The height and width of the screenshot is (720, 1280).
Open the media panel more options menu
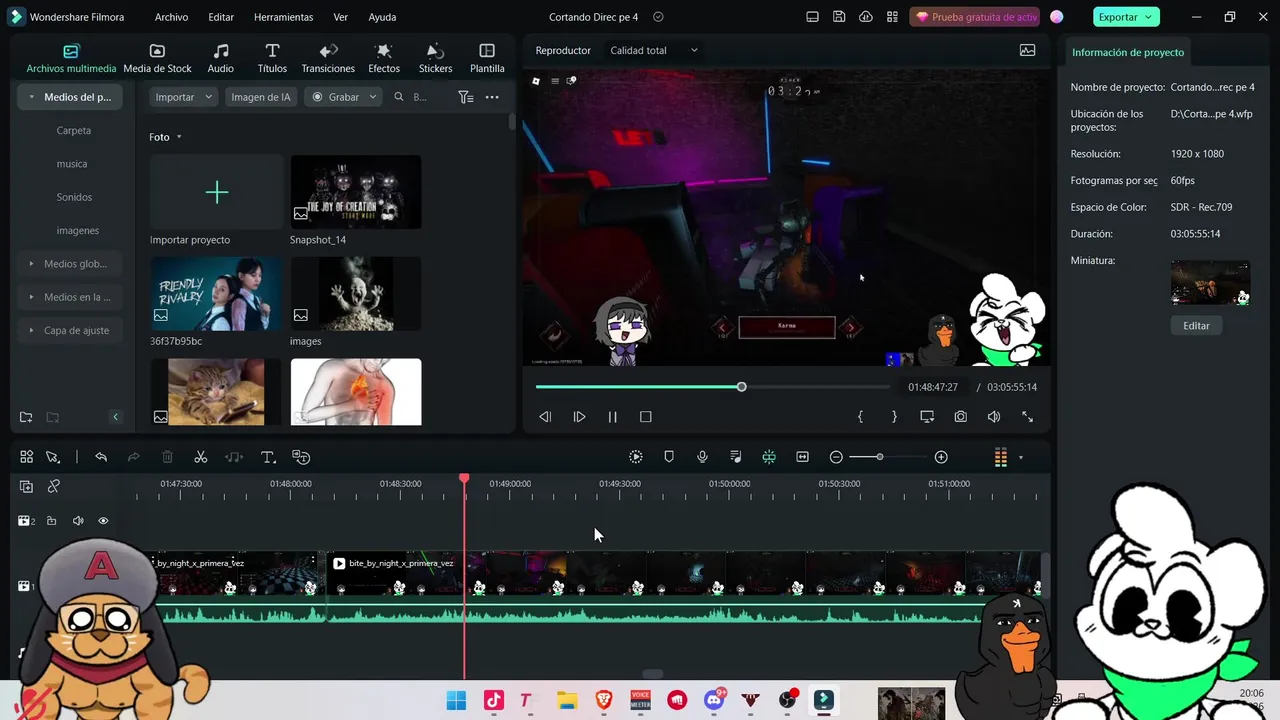pyautogui.click(x=492, y=97)
